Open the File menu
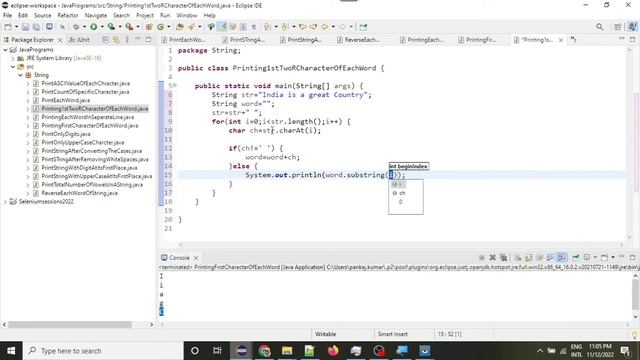Screen dimensions: 640x360 [x=7, y=16]
